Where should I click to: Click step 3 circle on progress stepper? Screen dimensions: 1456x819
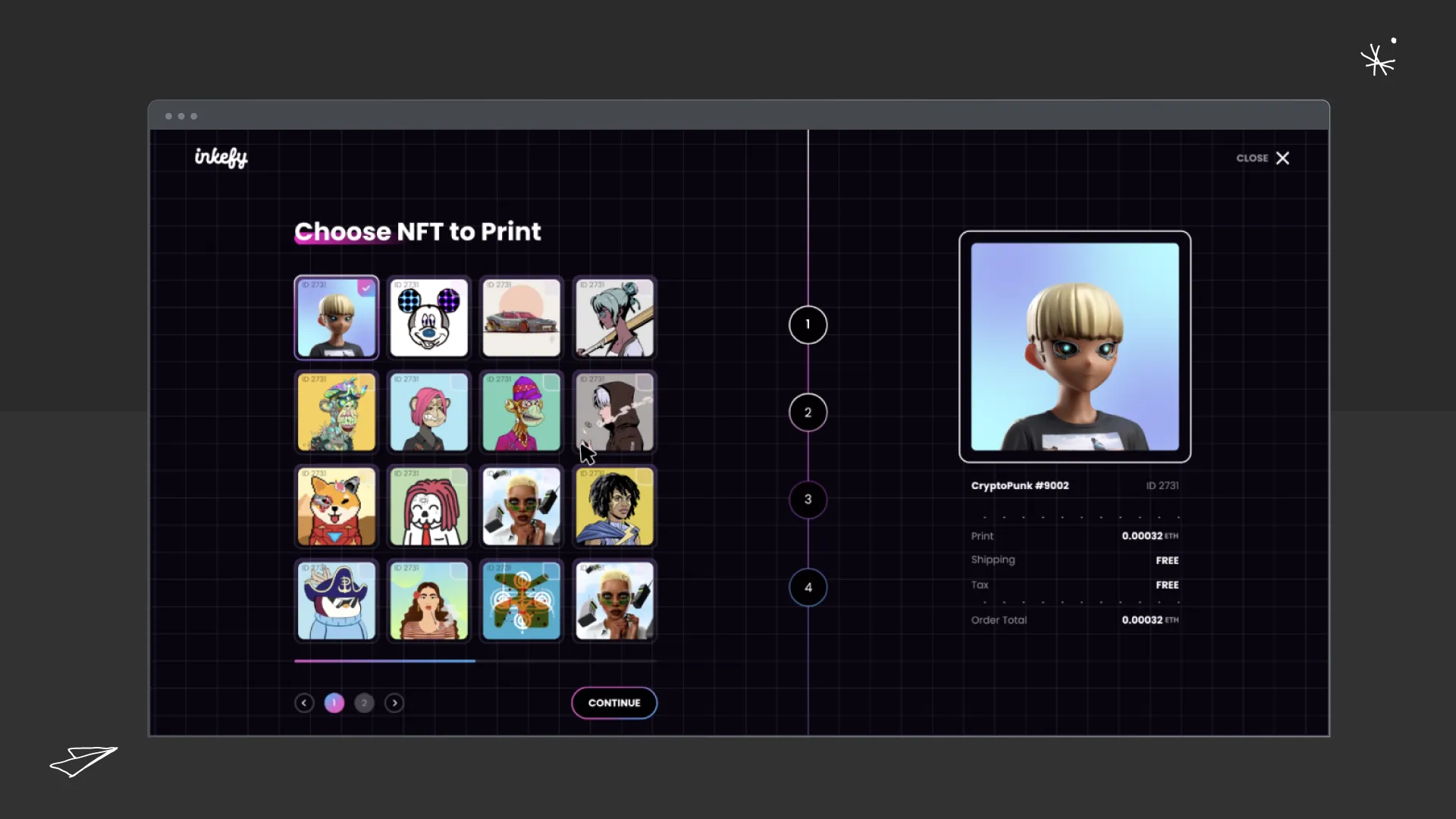point(808,499)
